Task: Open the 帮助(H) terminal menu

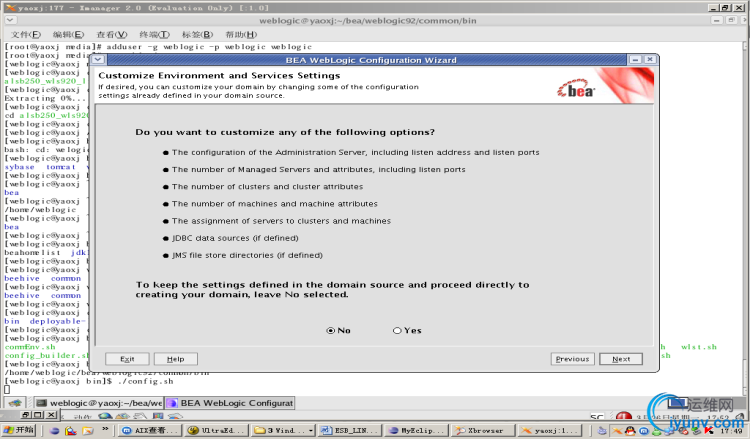Action: (241, 34)
